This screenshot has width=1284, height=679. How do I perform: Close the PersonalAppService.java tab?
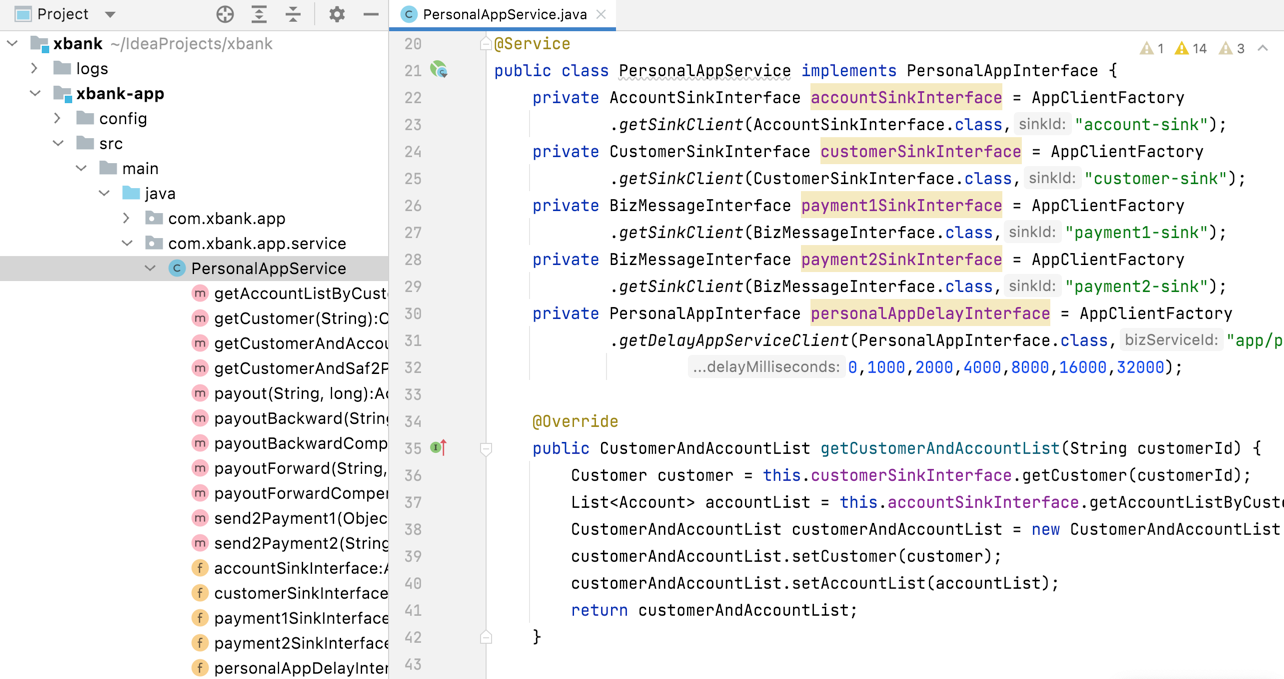click(x=601, y=14)
